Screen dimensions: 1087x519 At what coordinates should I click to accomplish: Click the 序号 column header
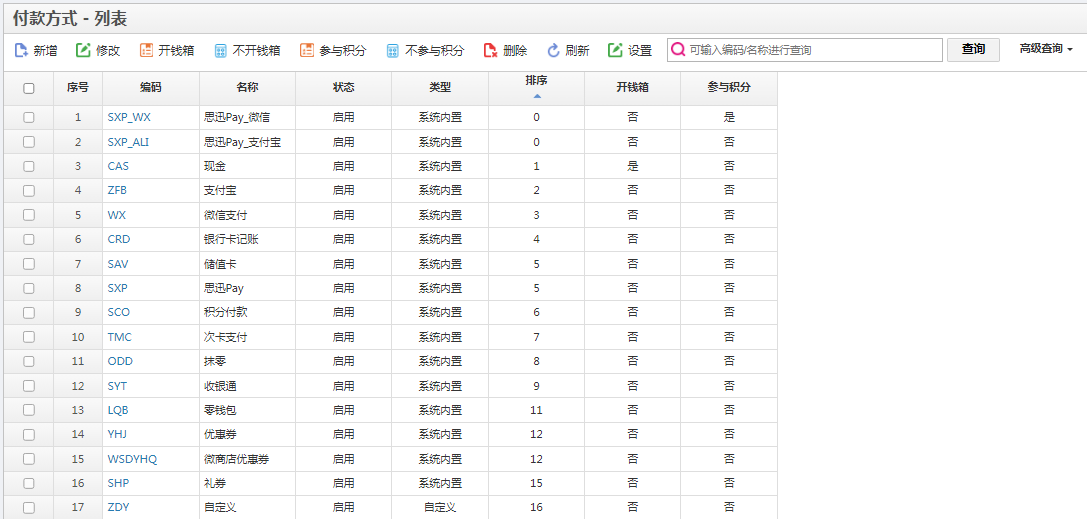(x=78, y=87)
